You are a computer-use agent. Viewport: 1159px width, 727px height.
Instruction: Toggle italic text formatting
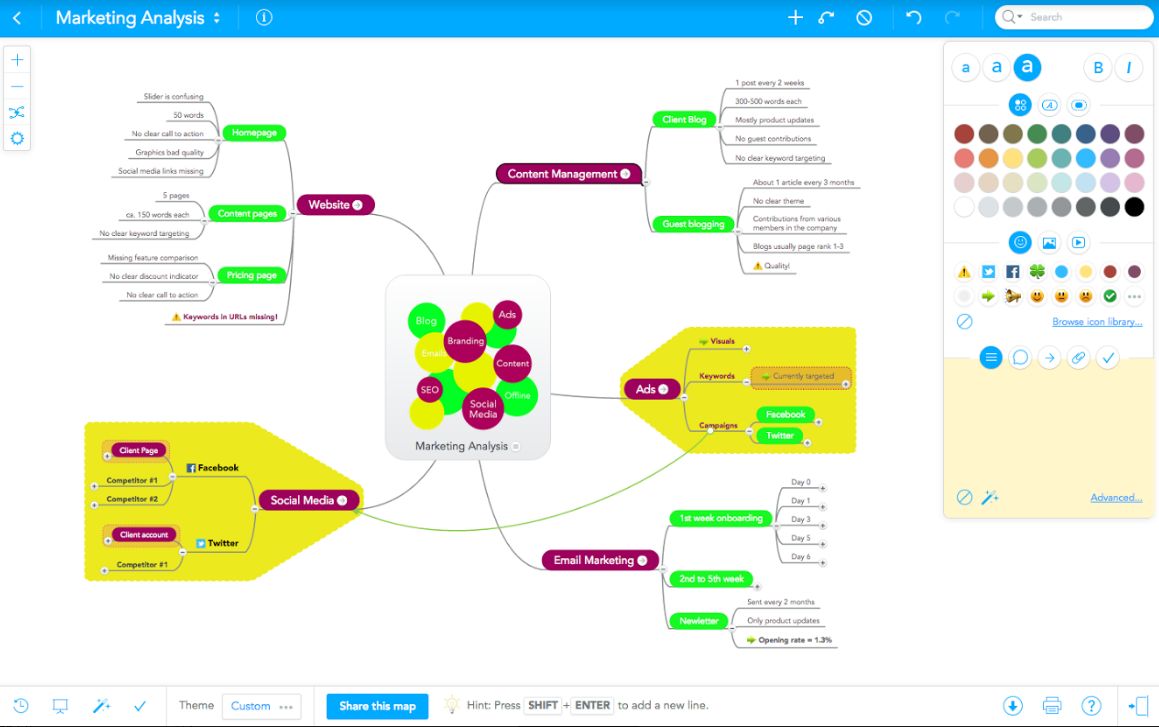(1129, 68)
